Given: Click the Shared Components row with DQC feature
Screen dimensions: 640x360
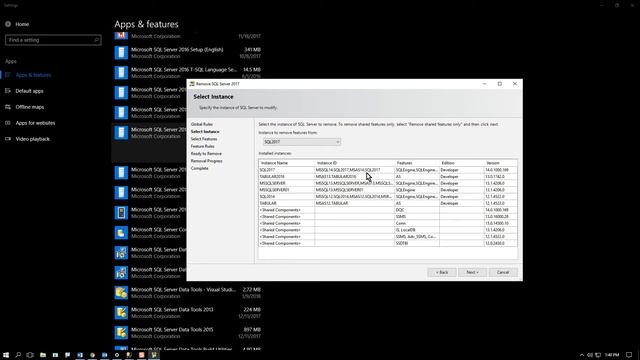Looking at the screenshot, I should point(388,210).
